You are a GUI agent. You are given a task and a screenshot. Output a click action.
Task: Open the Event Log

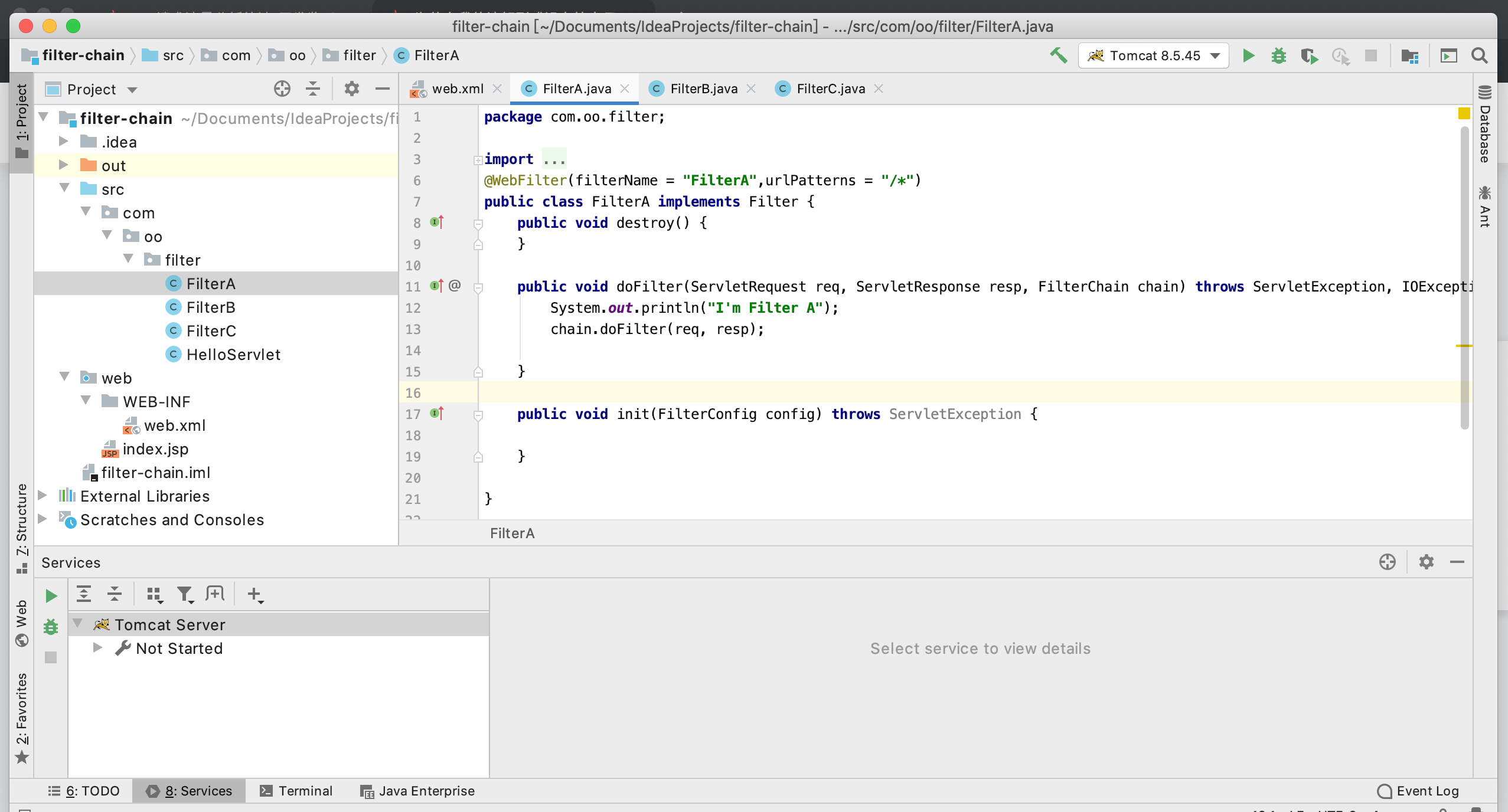click(1418, 791)
